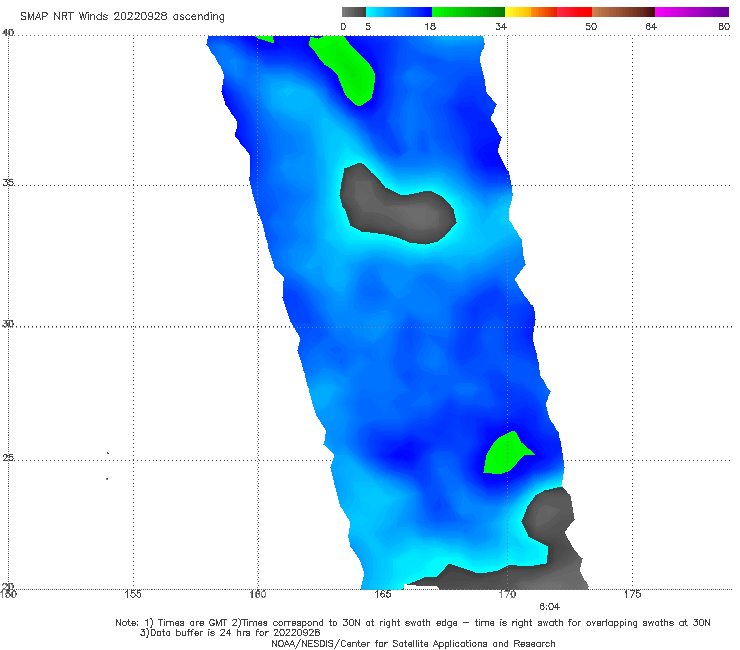Screen dimensions: 740x650
Task: Click the note line starting 'Times are GMT'
Action: 412,623
